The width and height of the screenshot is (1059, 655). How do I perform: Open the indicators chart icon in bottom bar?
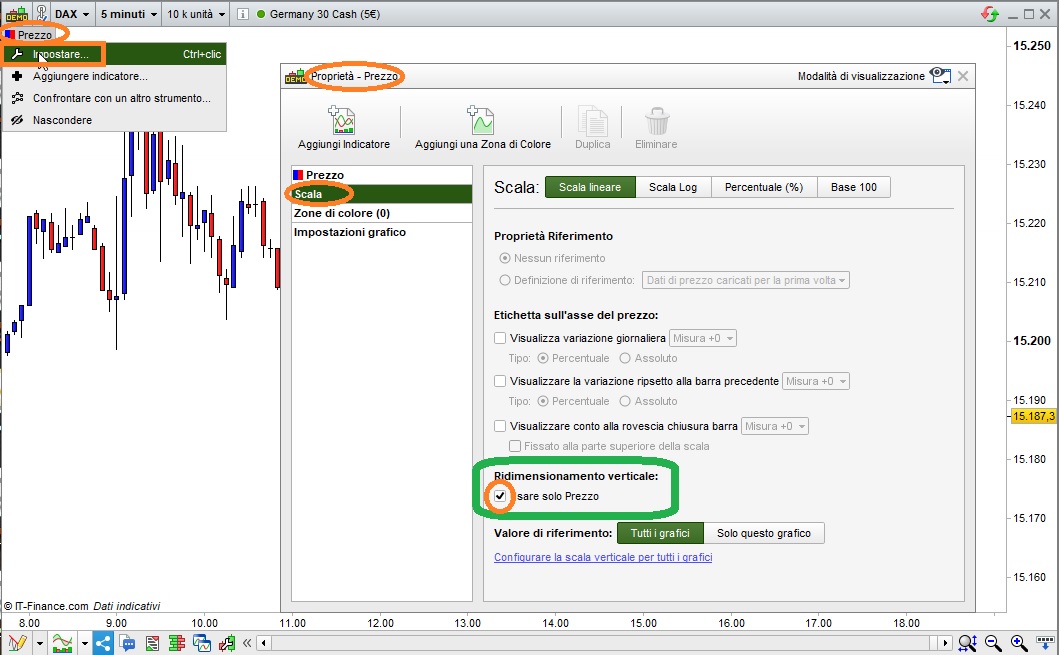[x=62, y=643]
